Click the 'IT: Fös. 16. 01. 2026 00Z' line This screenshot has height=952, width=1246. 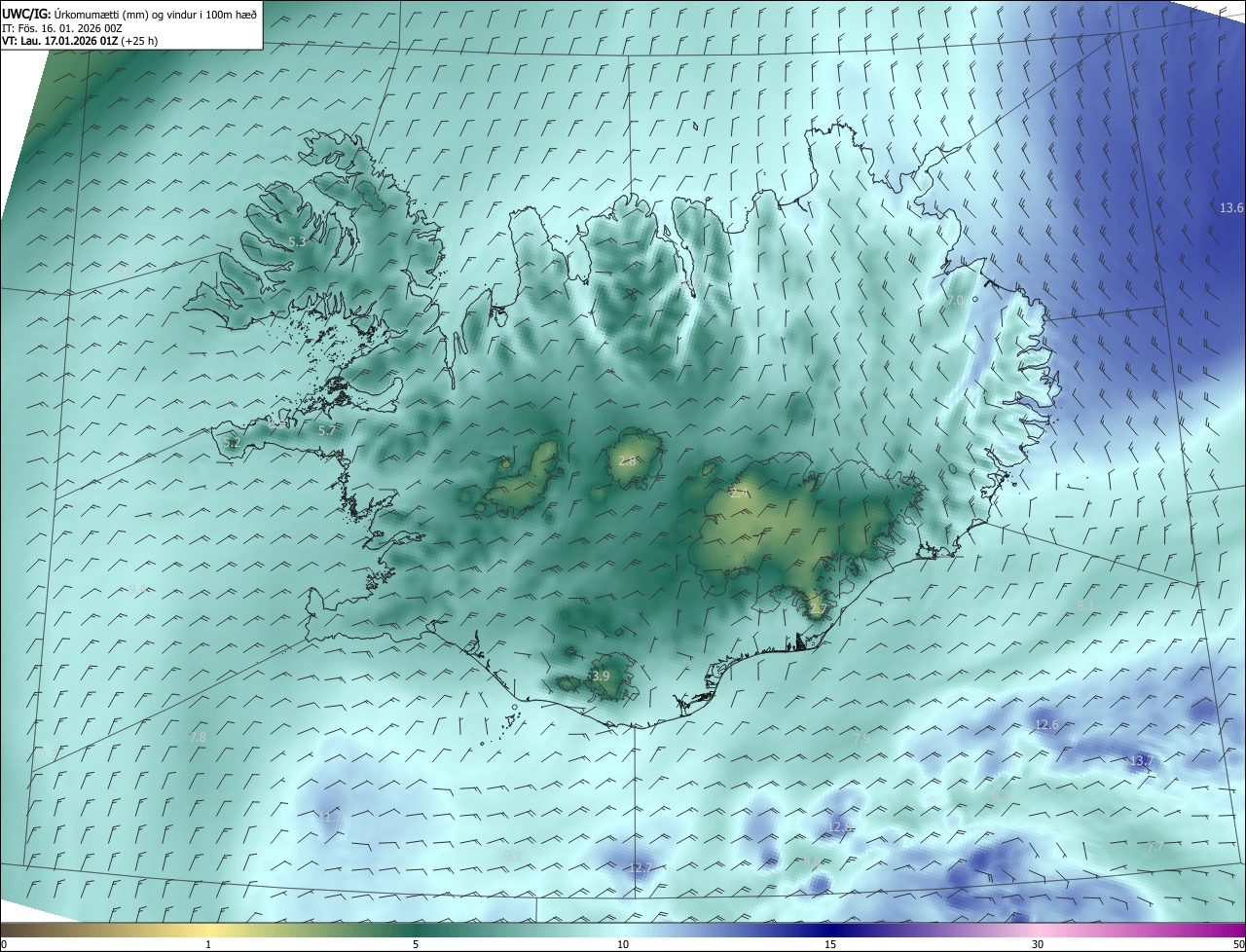tap(61, 27)
